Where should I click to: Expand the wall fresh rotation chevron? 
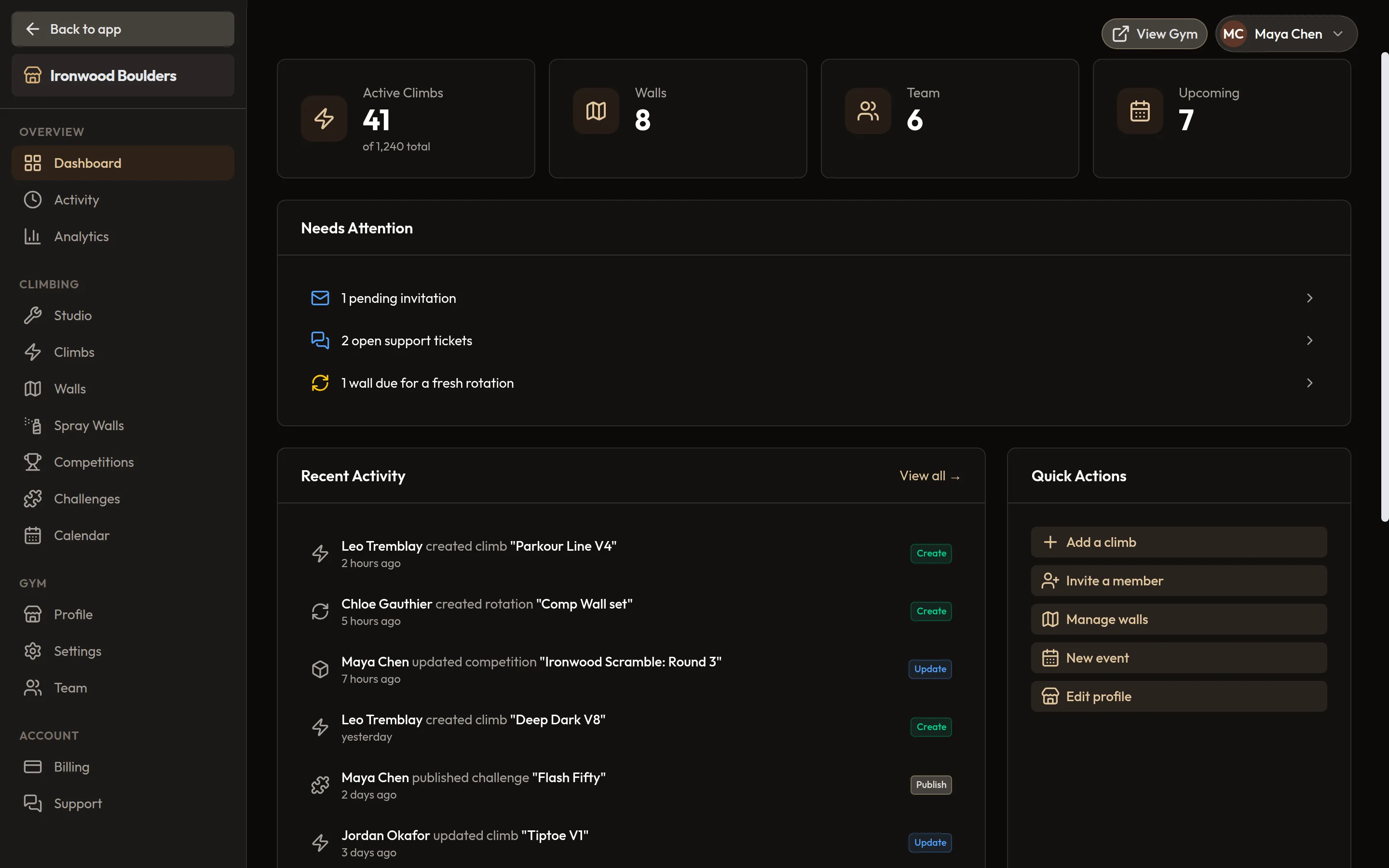pyautogui.click(x=1310, y=383)
